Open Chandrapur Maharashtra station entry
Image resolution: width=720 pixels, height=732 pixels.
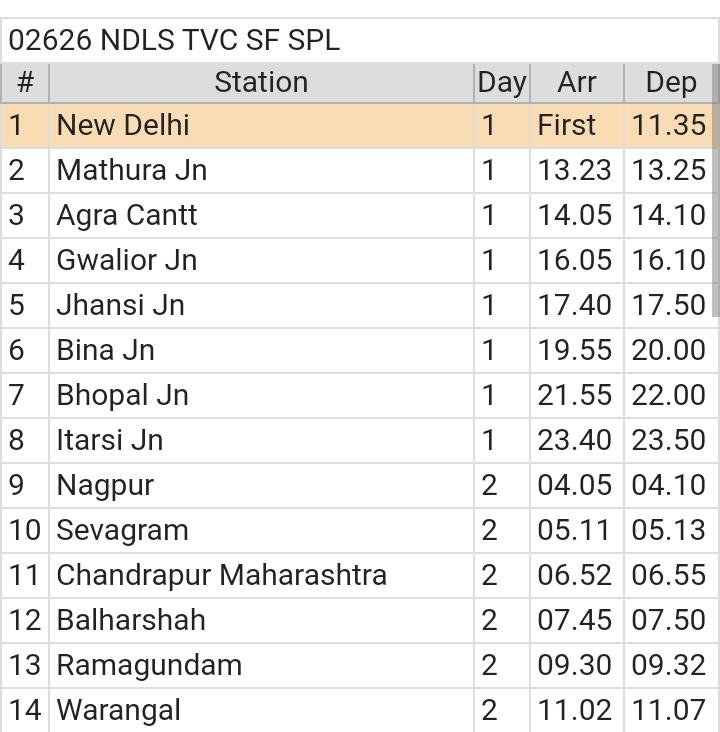pyautogui.click(x=221, y=575)
